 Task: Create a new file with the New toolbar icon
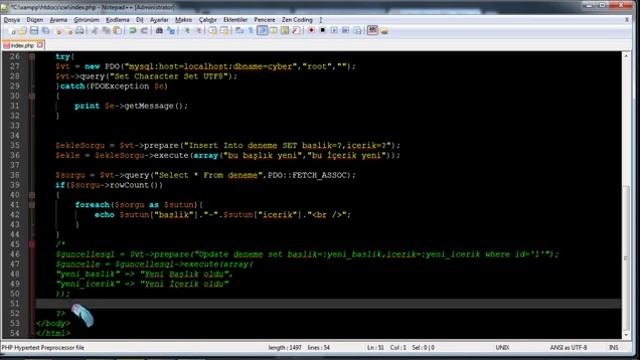11,31
